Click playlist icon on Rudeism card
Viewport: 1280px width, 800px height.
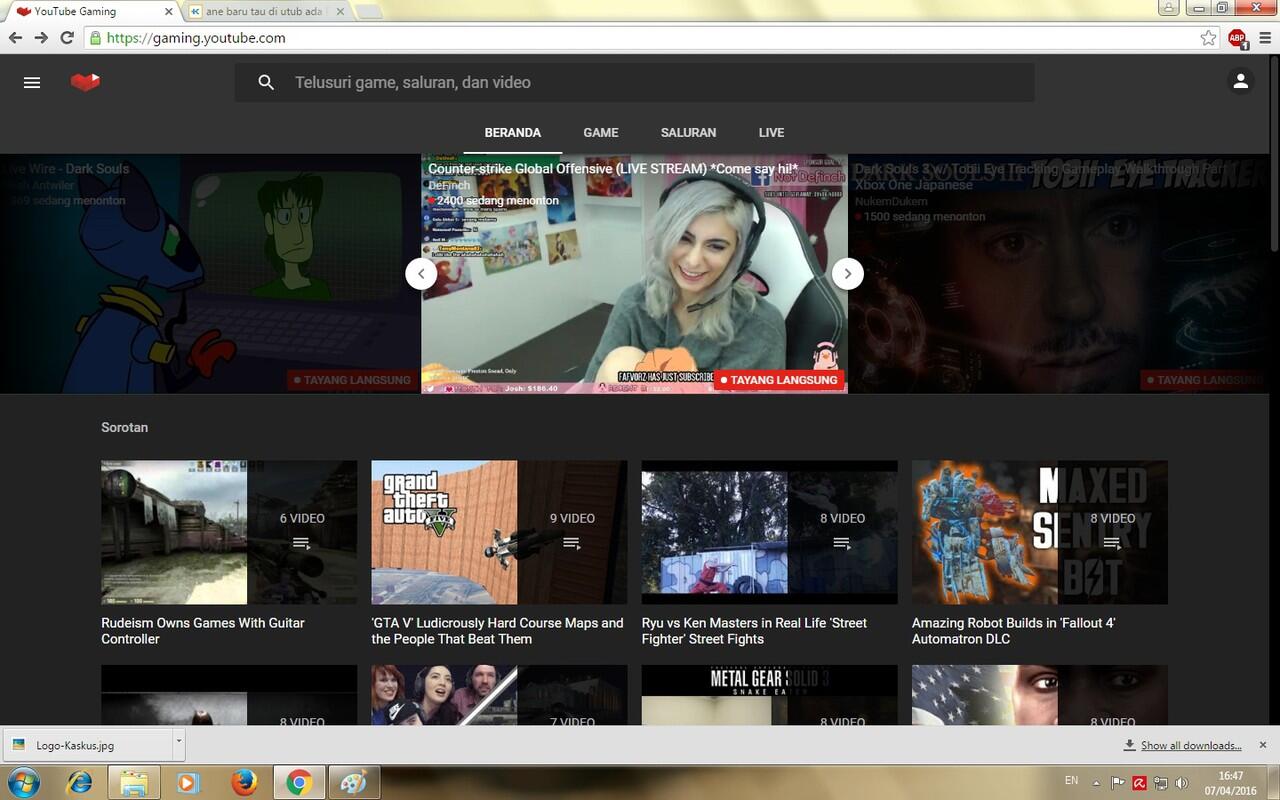click(x=302, y=543)
